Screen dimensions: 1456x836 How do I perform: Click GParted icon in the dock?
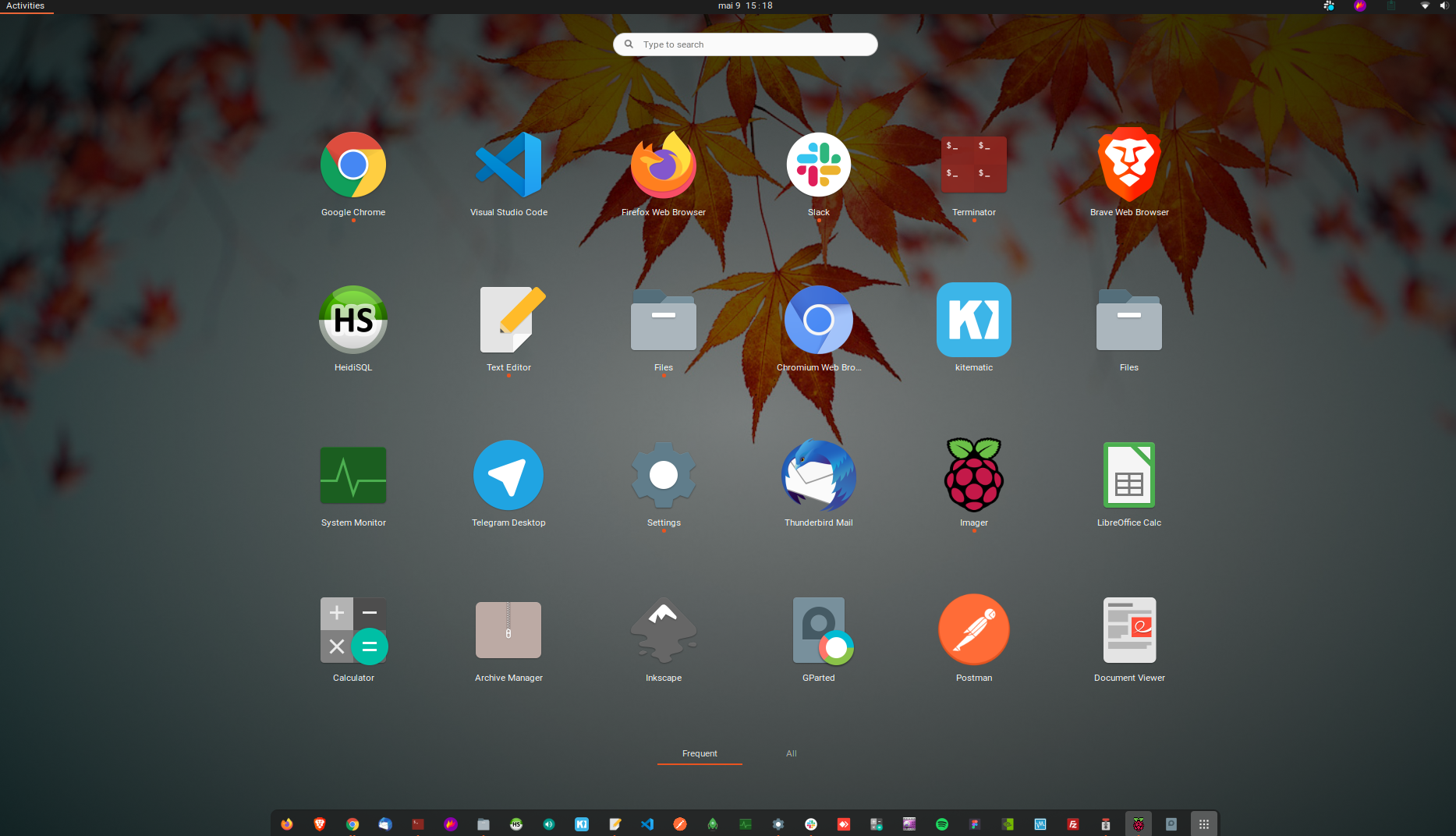tap(1171, 824)
